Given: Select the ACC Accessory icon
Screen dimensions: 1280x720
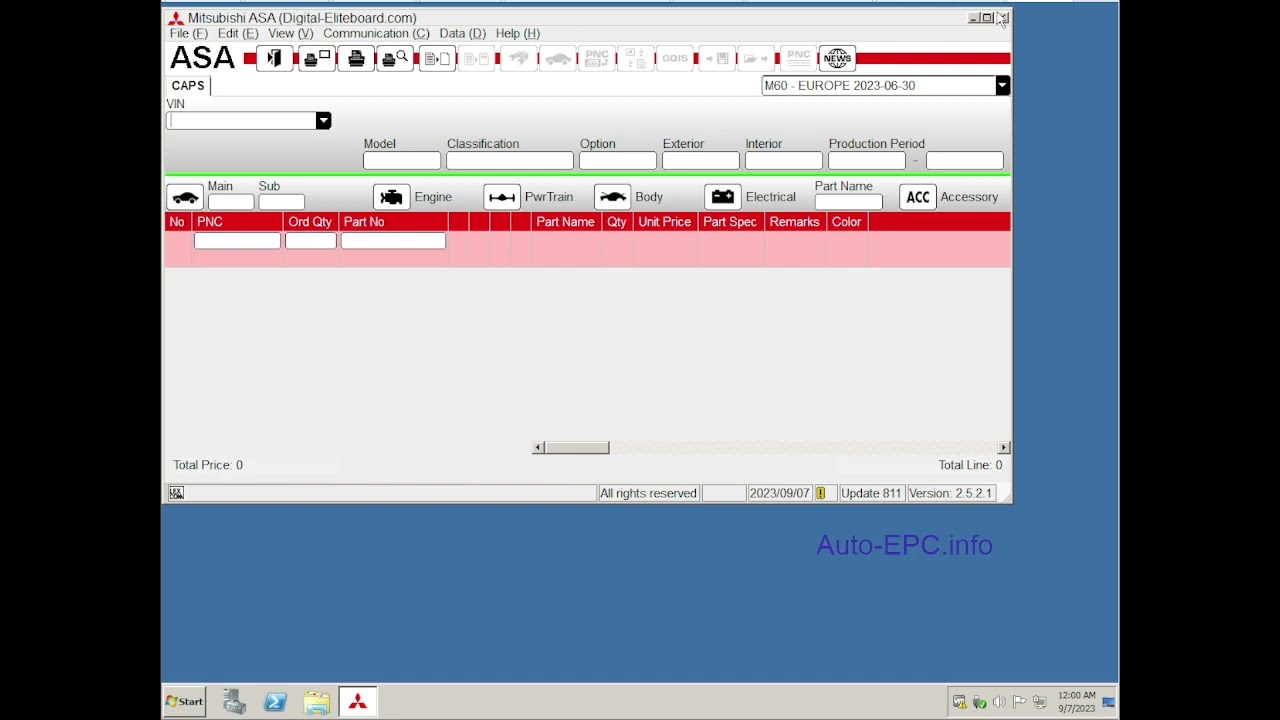Looking at the screenshot, I should (x=918, y=197).
